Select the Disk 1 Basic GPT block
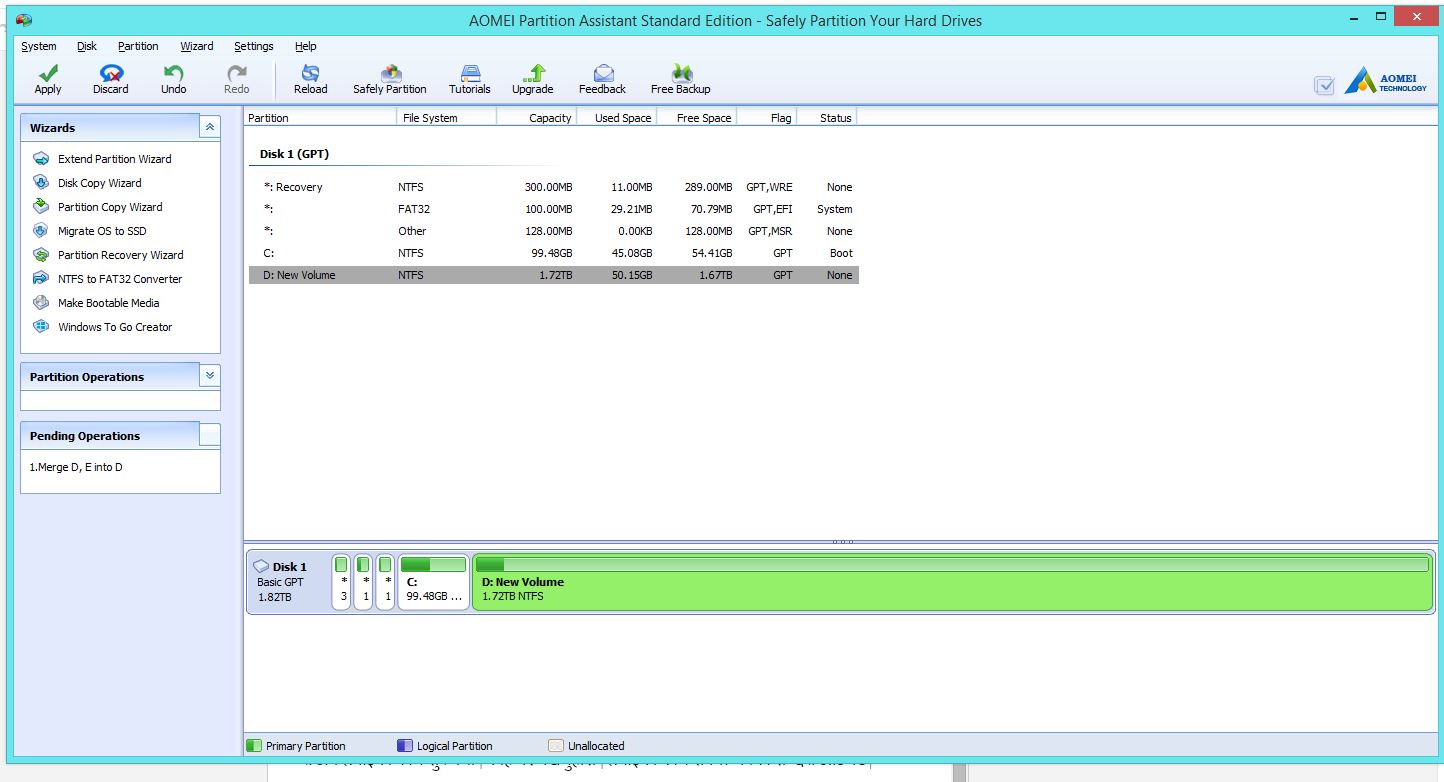This screenshot has height=782, width=1444. (x=288, y=582)
